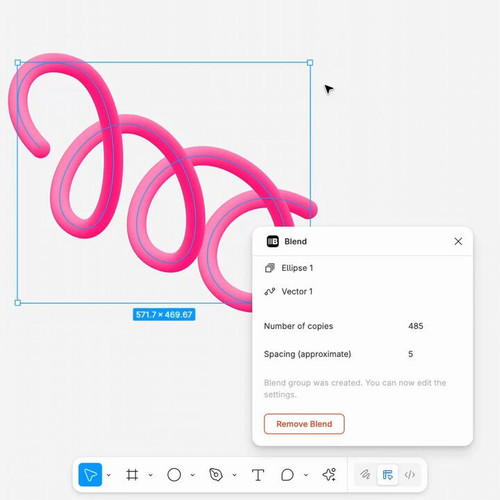Open the shape tools dropdown chevron
This screenshot has height=500, width=500.
pyautogui.click(x=193, y=475)
